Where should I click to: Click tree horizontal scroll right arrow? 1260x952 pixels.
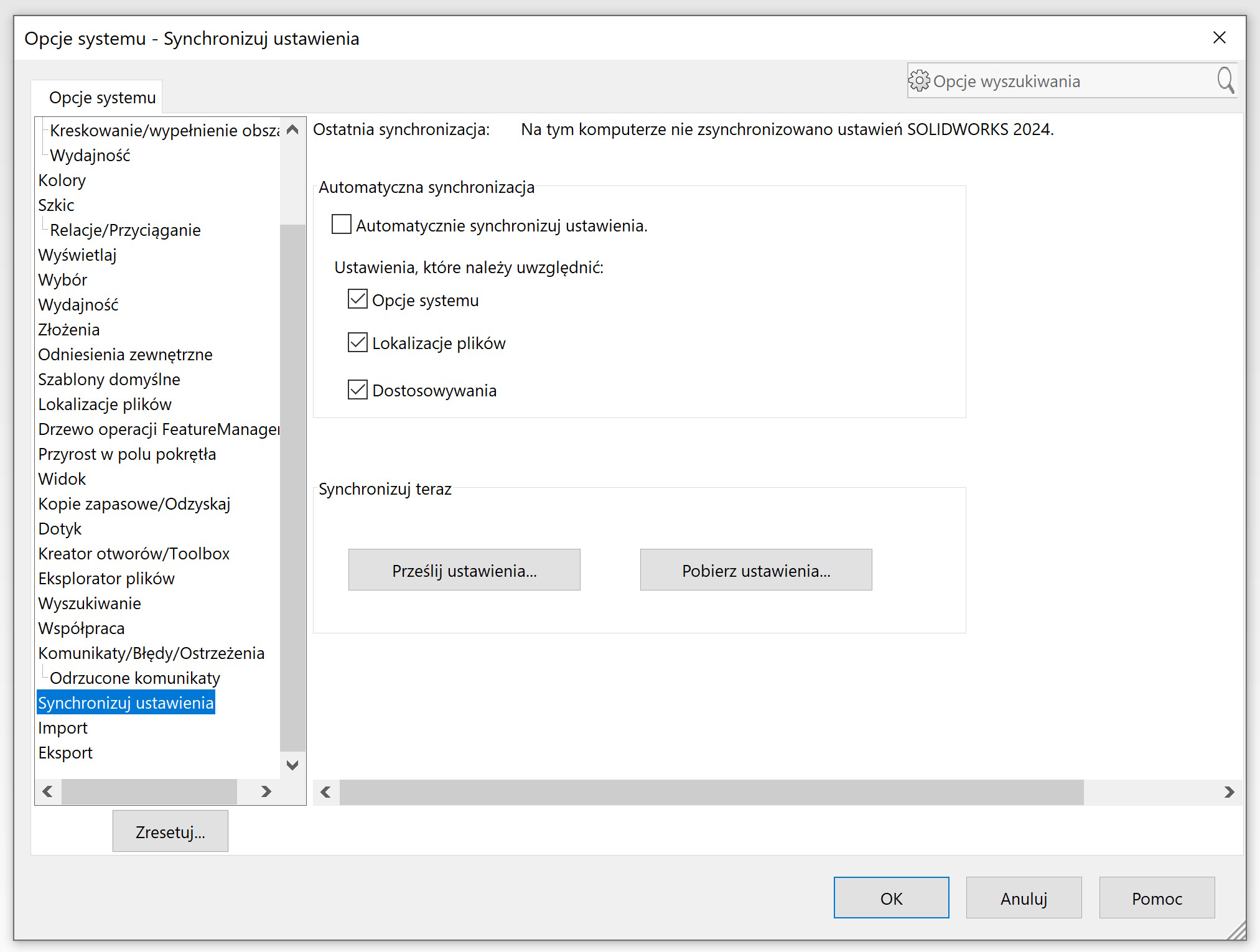(x=266, y=791)
